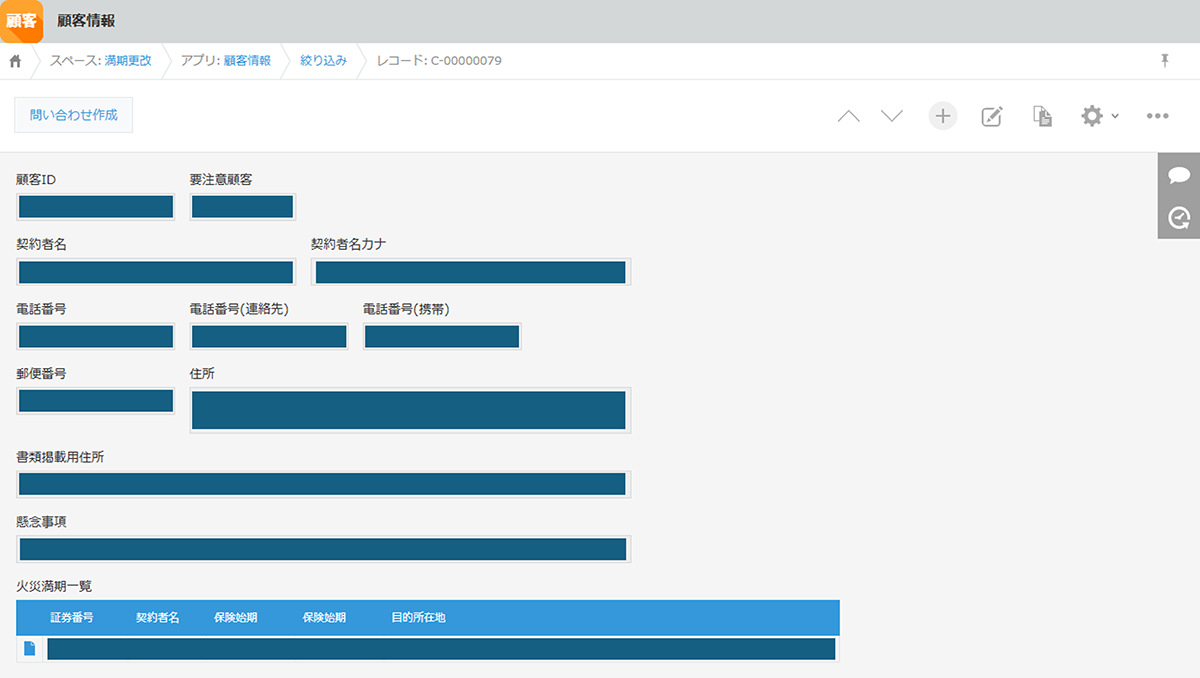
Task: Open the three-dot more options menu
Action: click(x=1157, y=116)
